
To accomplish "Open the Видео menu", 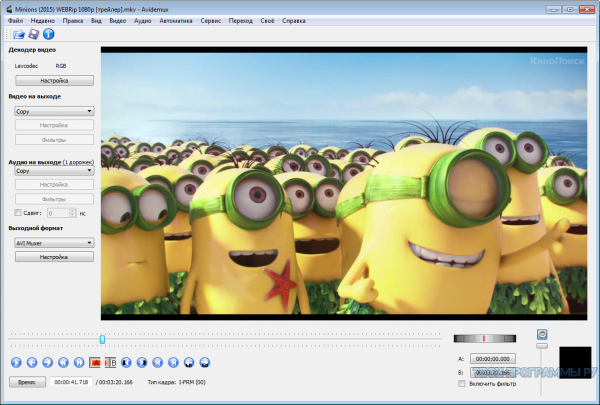I will point(117,21).
